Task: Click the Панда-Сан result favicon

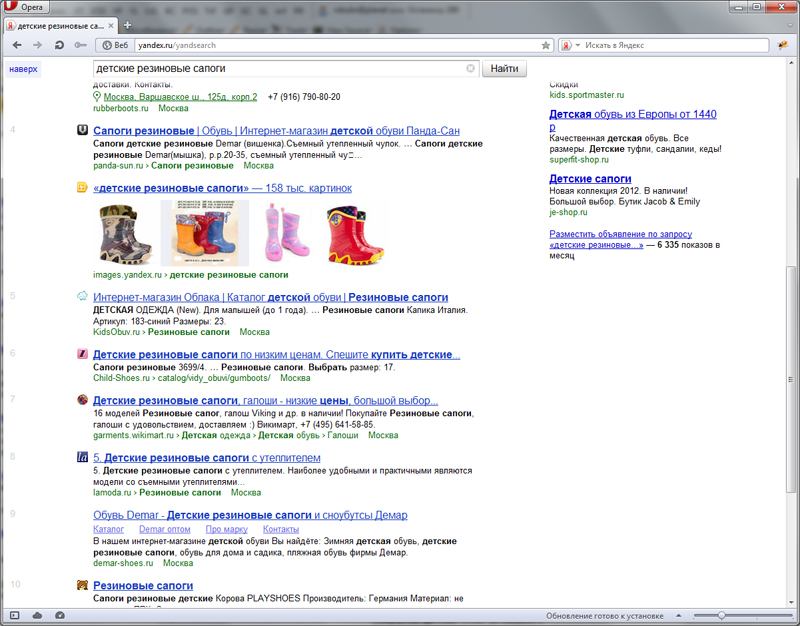Action: click(82, 130)
